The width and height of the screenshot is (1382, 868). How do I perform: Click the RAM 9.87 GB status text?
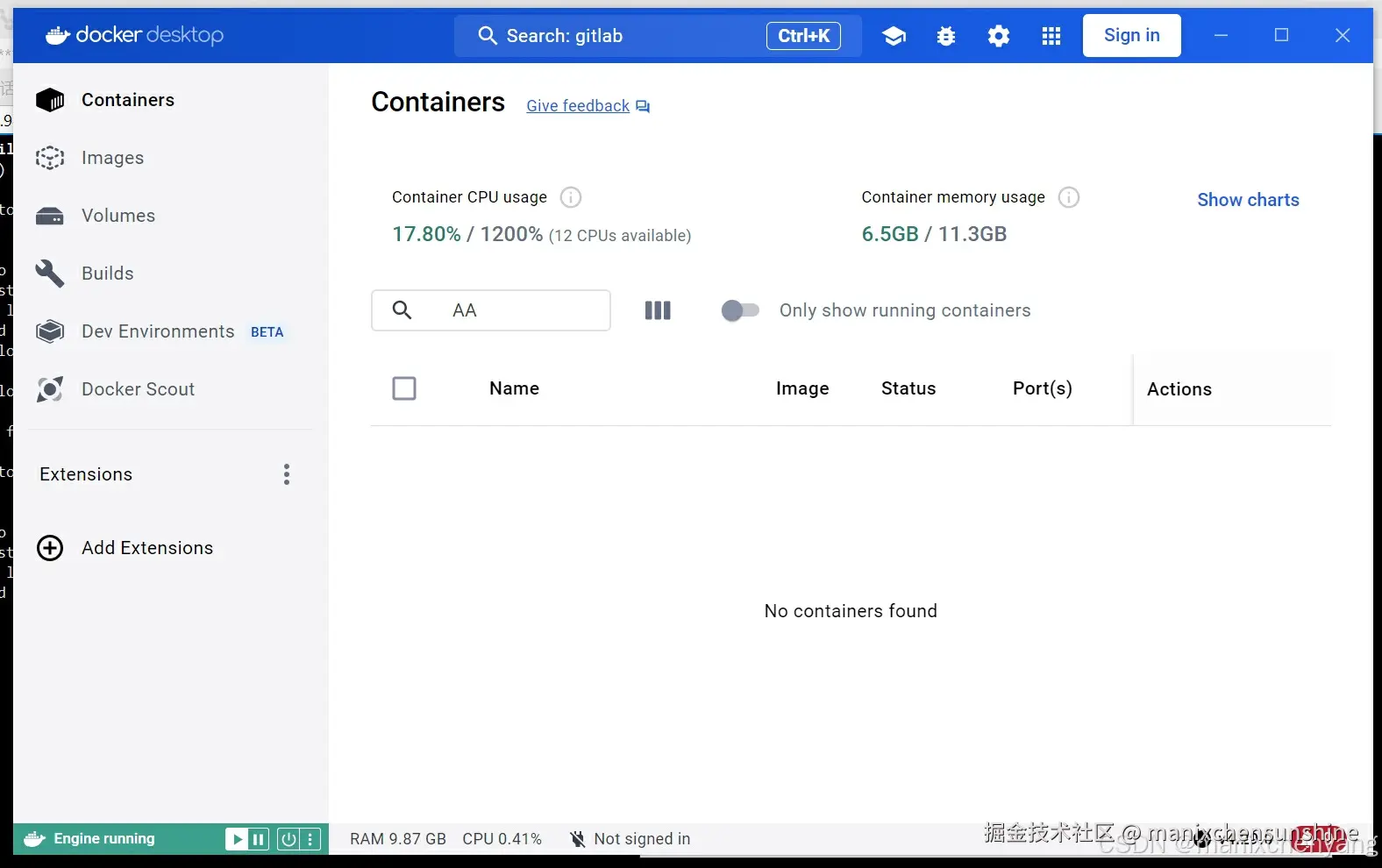[x=398, y=839]
